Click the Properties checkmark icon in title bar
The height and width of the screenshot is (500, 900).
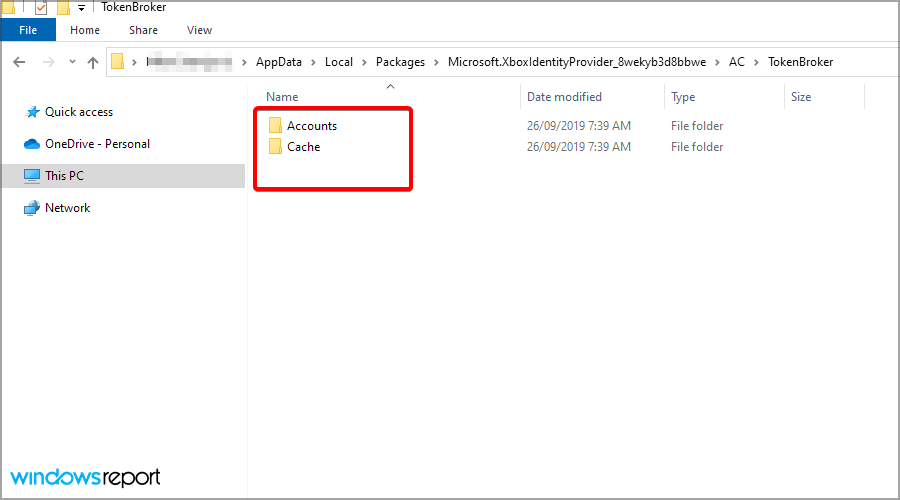[x=41, y=7]
